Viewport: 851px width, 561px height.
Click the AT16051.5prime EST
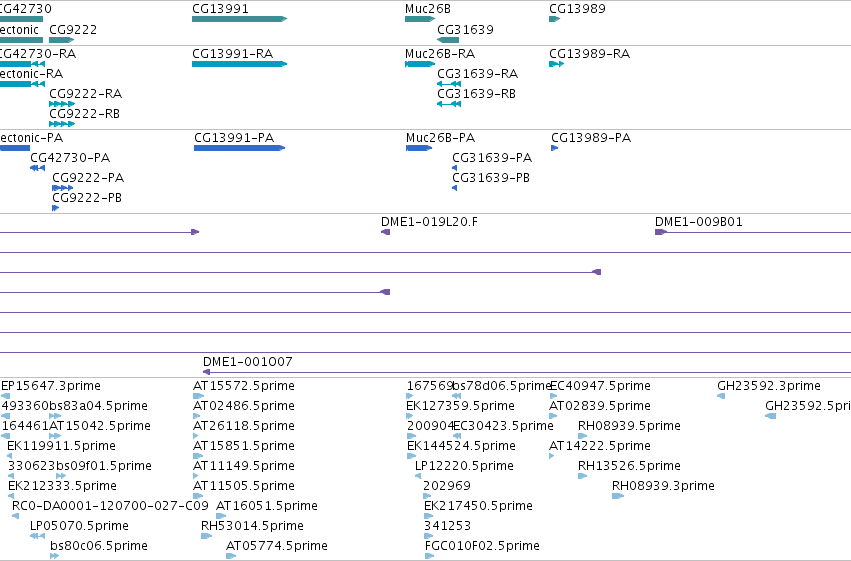point(267,506)
